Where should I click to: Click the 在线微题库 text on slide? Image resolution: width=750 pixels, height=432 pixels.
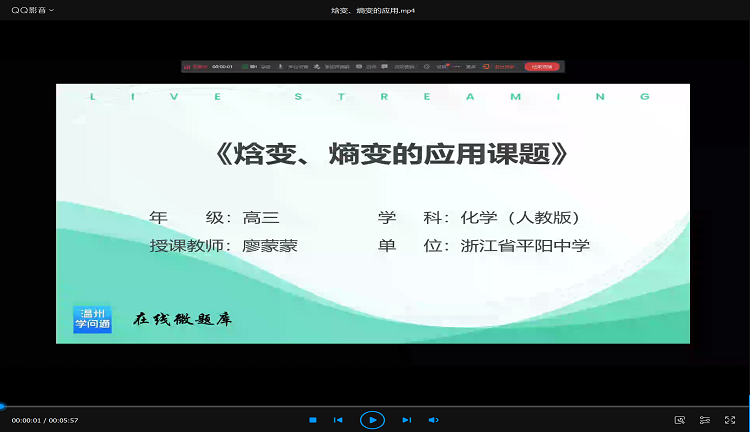[x=182, y=319]
